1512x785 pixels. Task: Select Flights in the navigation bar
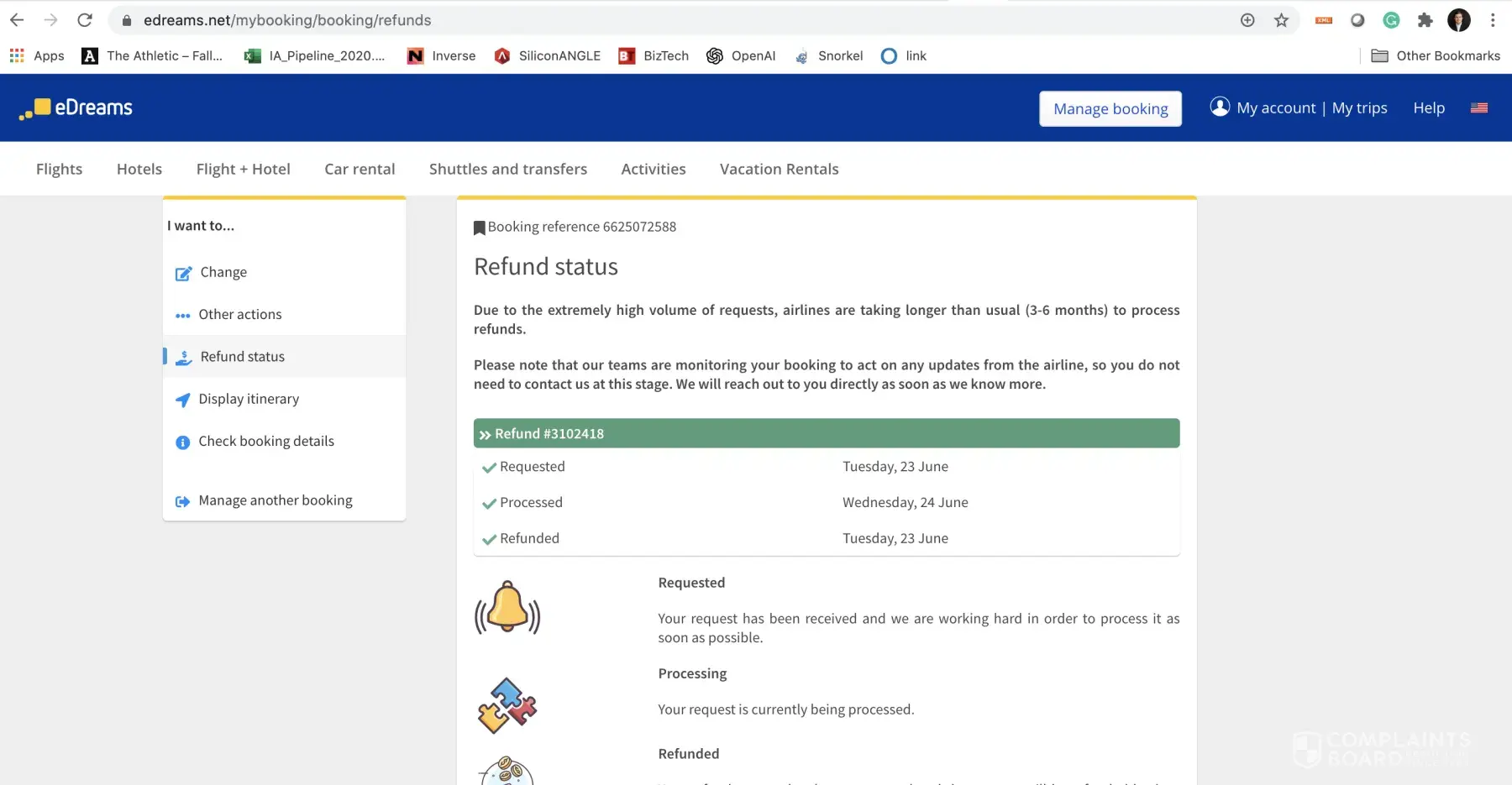[59, 169]
